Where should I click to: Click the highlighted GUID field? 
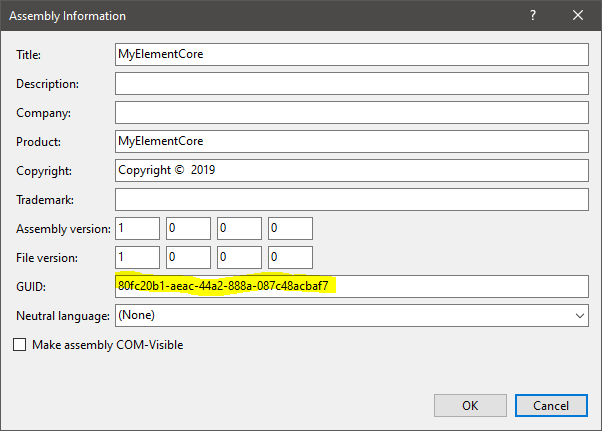pyautogui.click(x=352, y=286)
